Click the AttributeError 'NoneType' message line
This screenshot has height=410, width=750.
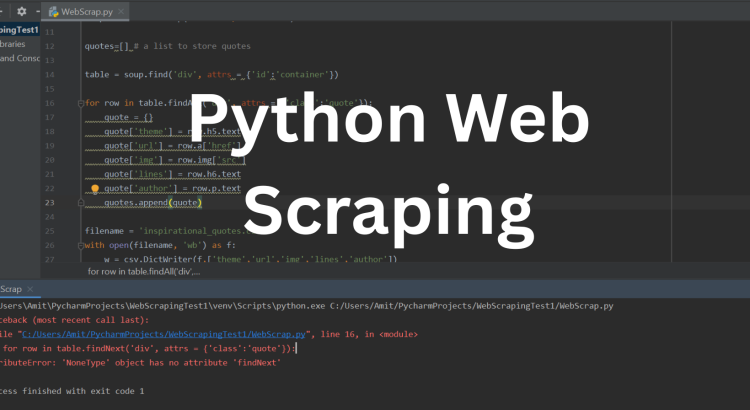point(140,363)
